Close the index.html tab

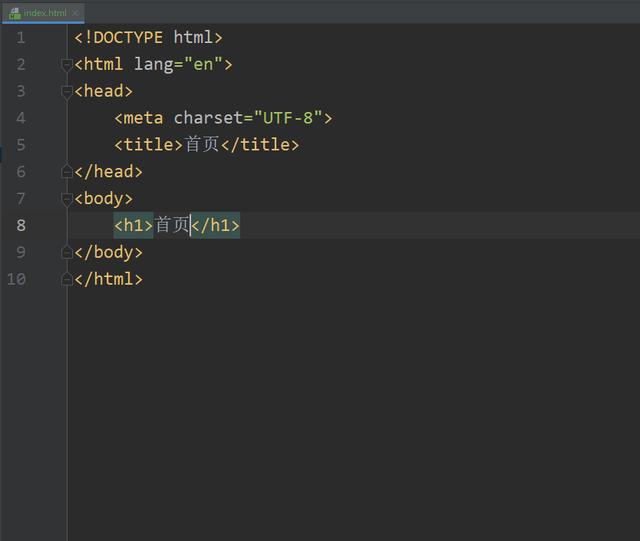click(x=75, y=13)
